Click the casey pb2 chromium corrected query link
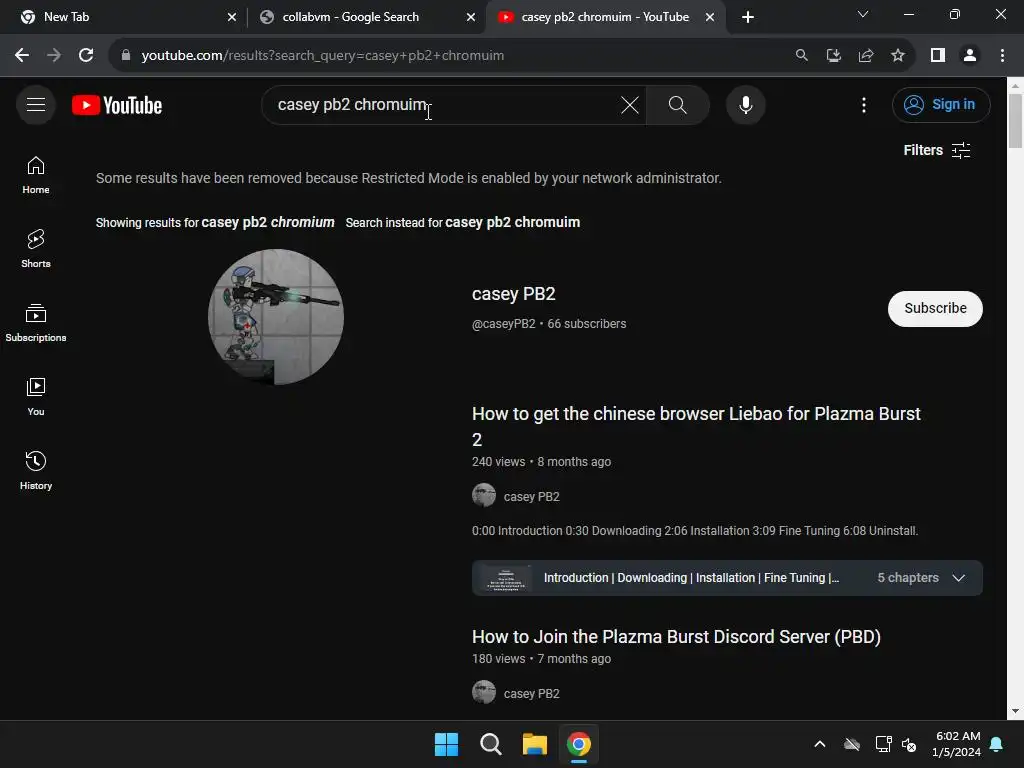Viewport: 1024px width, 768px height. [x=268, y=223]
